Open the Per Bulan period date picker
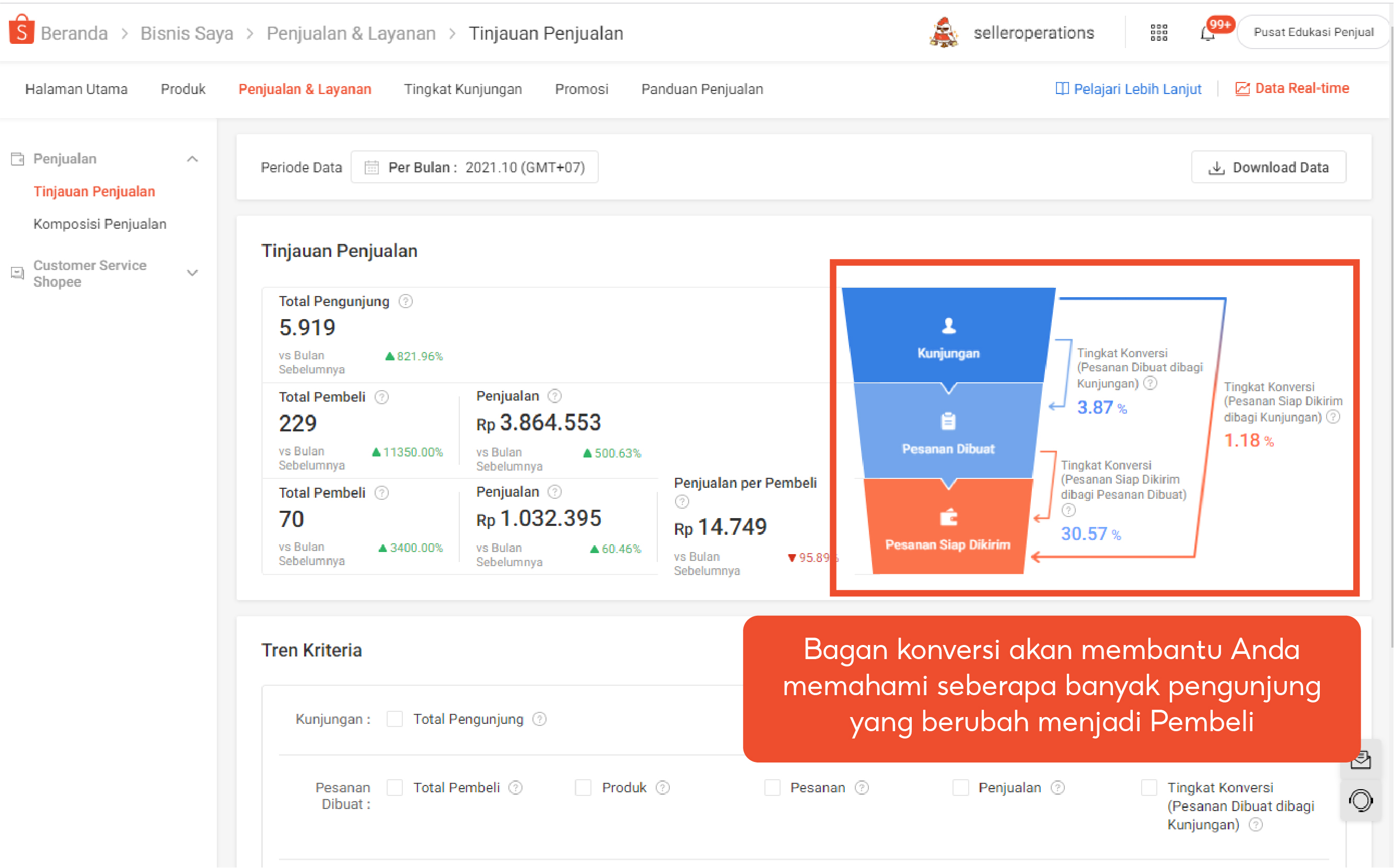 point(474,167)
